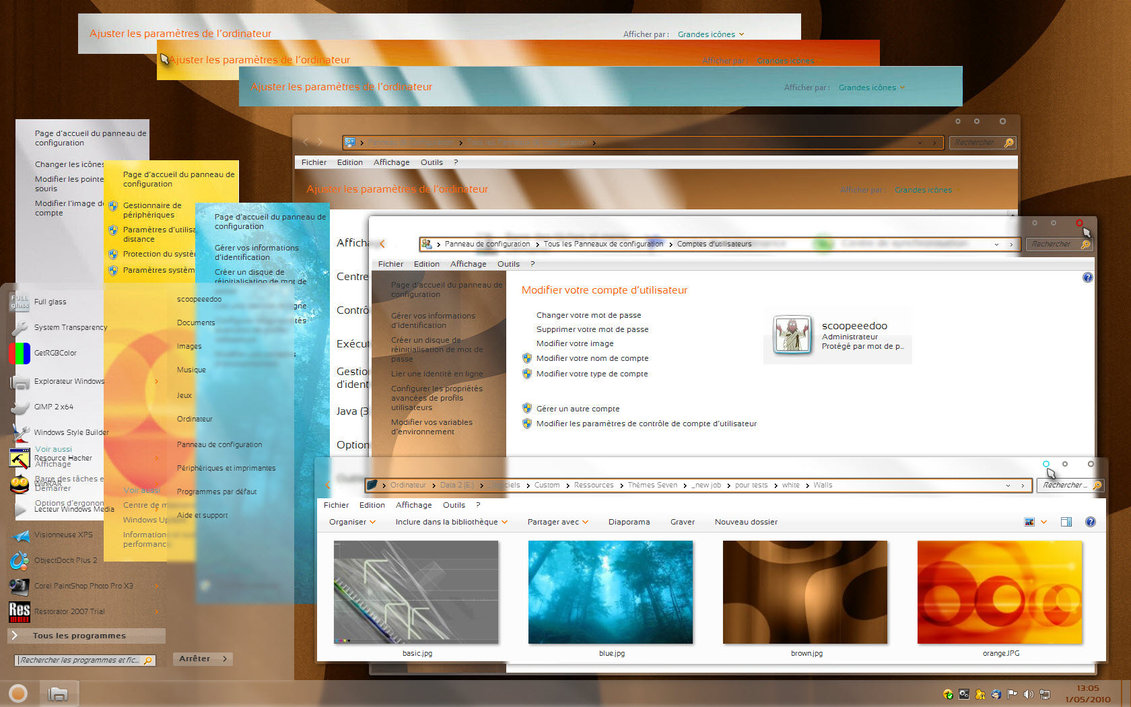1131x707 pixels.
Task: Click the ObjectDock Plus 2 icon
Action: click(x=19, y=560)
